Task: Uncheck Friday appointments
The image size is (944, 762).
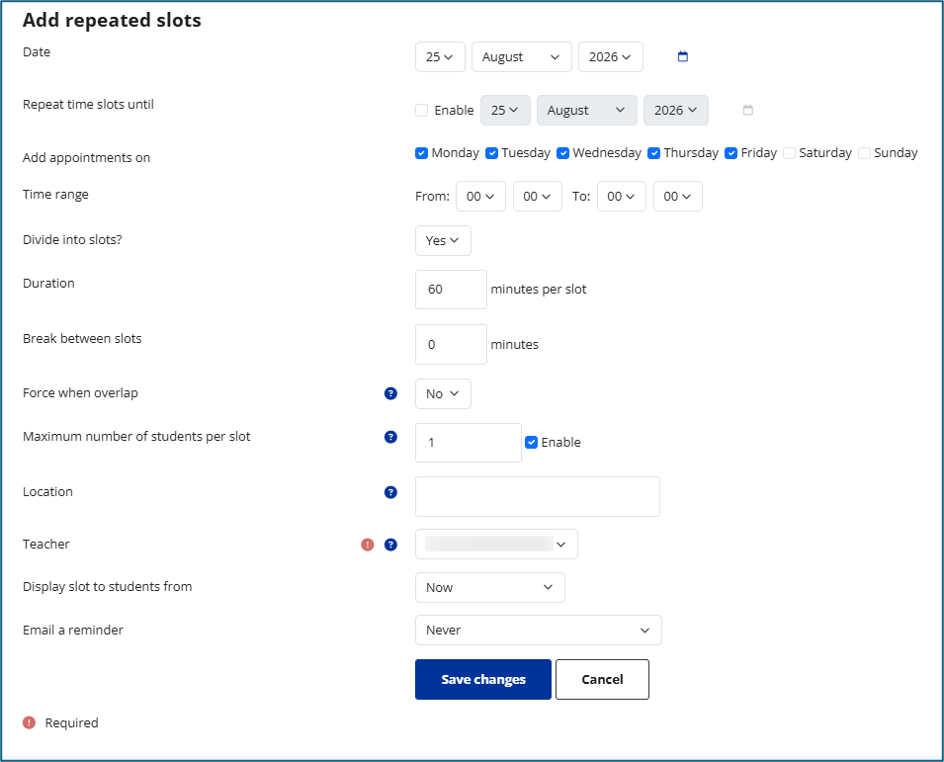Action: point(731,153)
